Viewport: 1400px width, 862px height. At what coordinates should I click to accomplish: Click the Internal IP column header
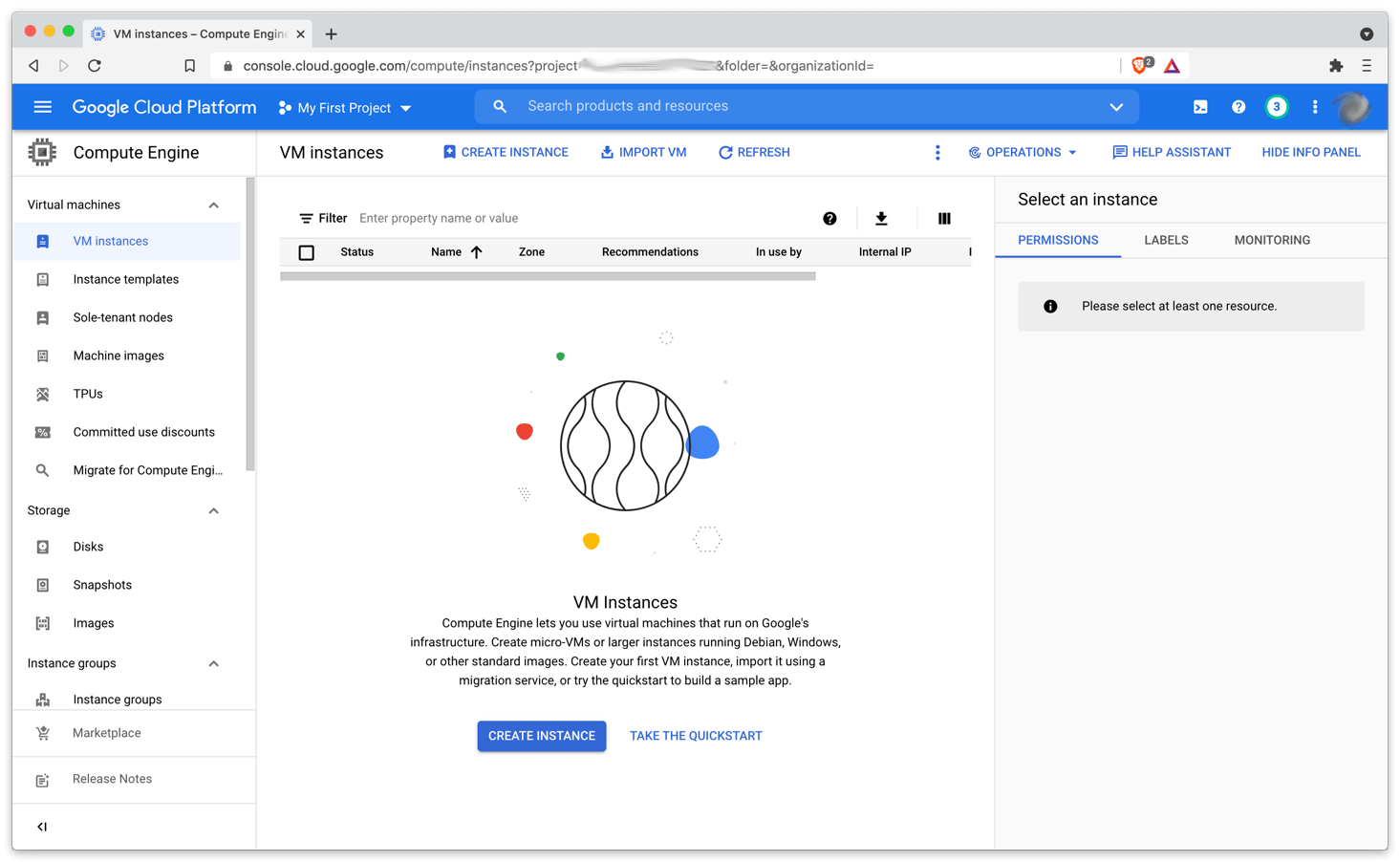(x=885, y=252)
